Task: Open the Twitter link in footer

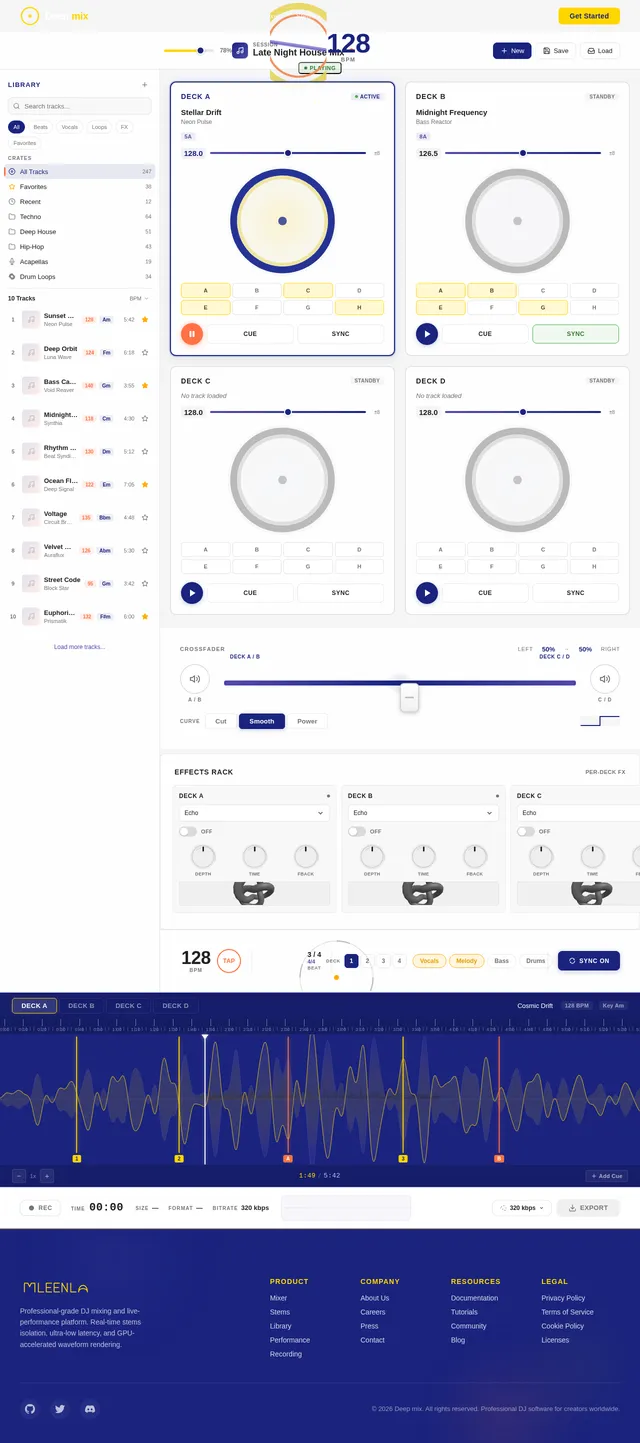Action: point(60,1409)
